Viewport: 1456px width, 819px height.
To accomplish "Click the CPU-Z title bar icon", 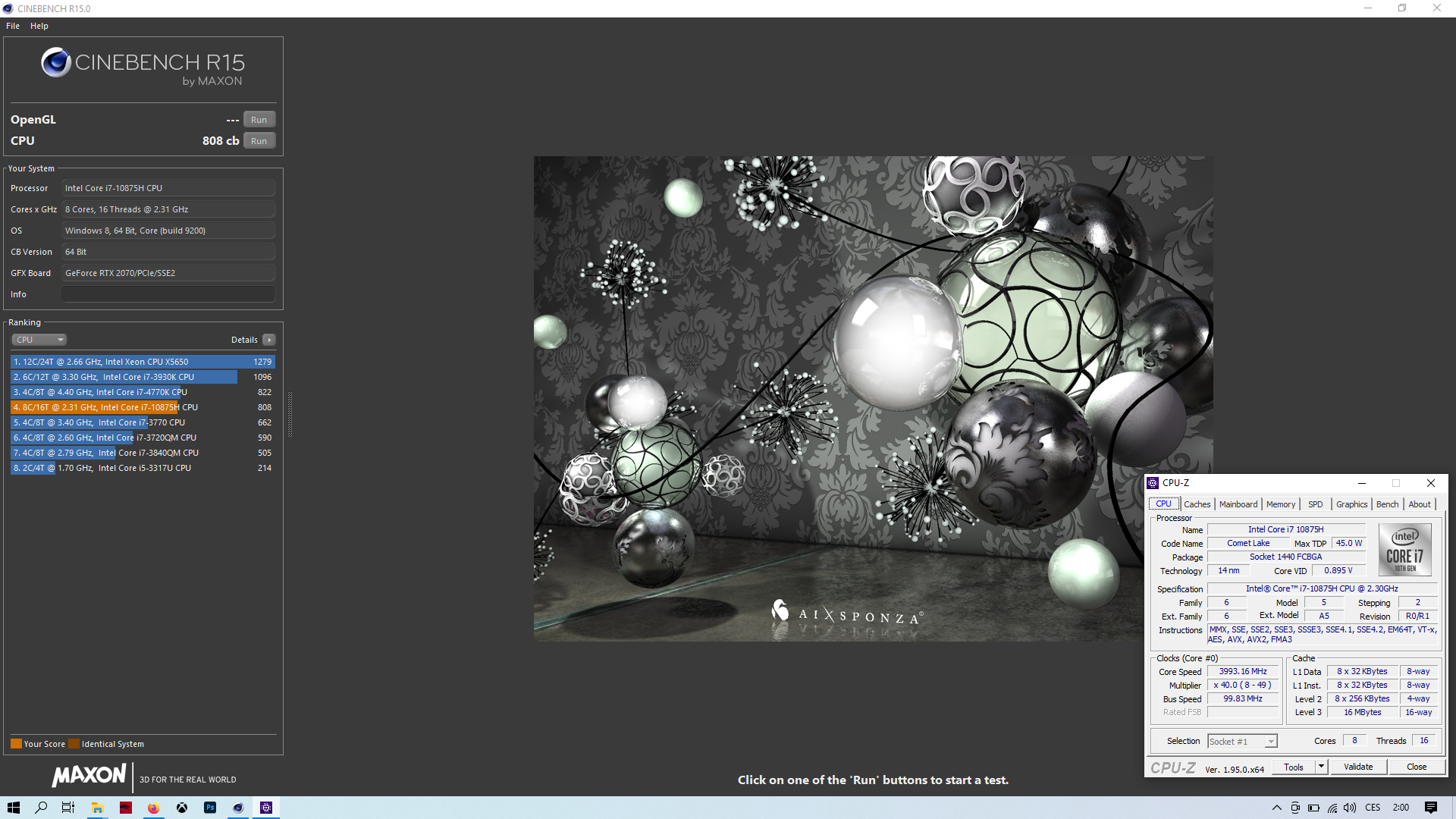I will click(1153, 483).
